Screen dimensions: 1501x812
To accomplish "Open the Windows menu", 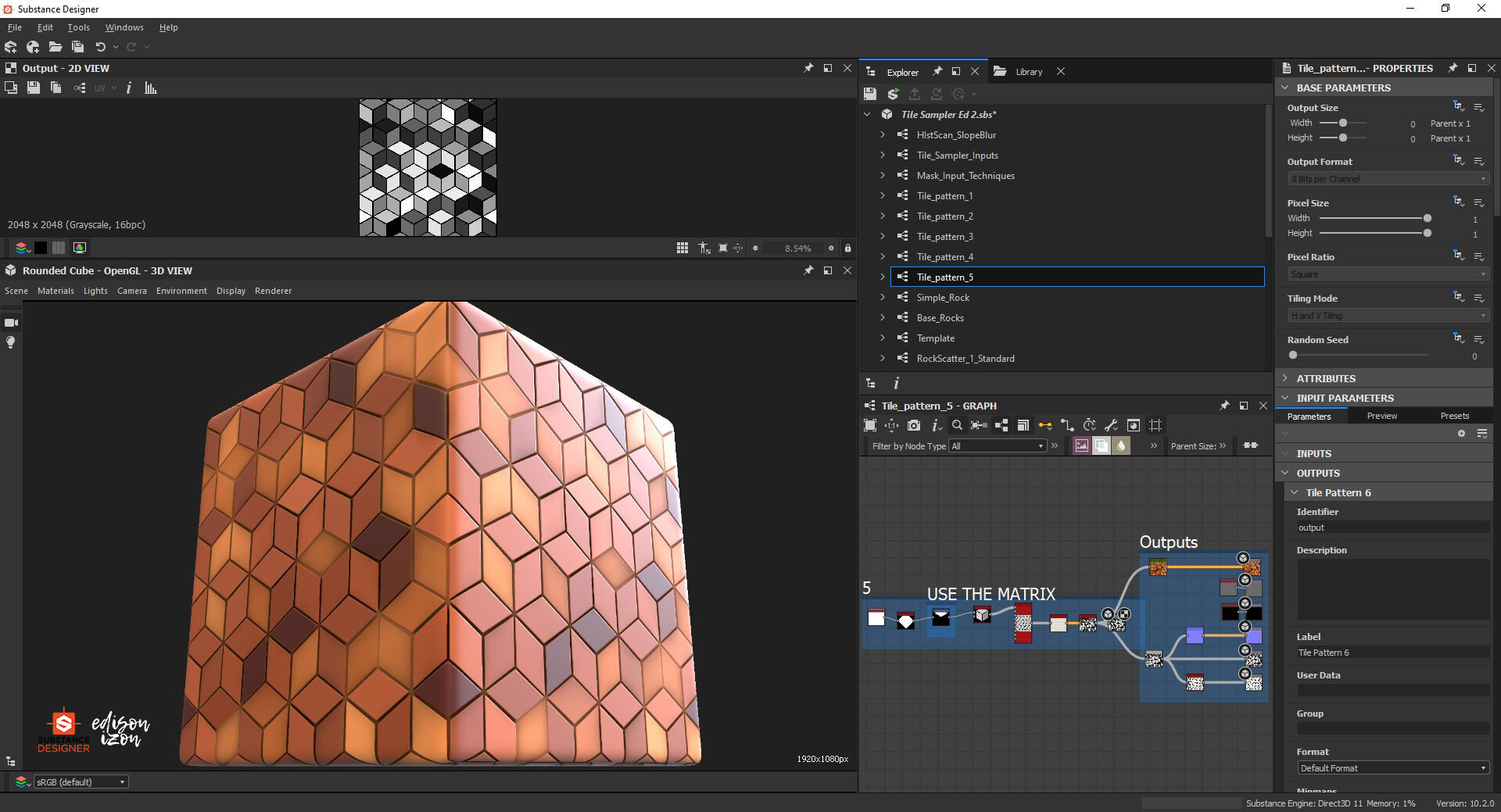I will [x=124, y=27].
